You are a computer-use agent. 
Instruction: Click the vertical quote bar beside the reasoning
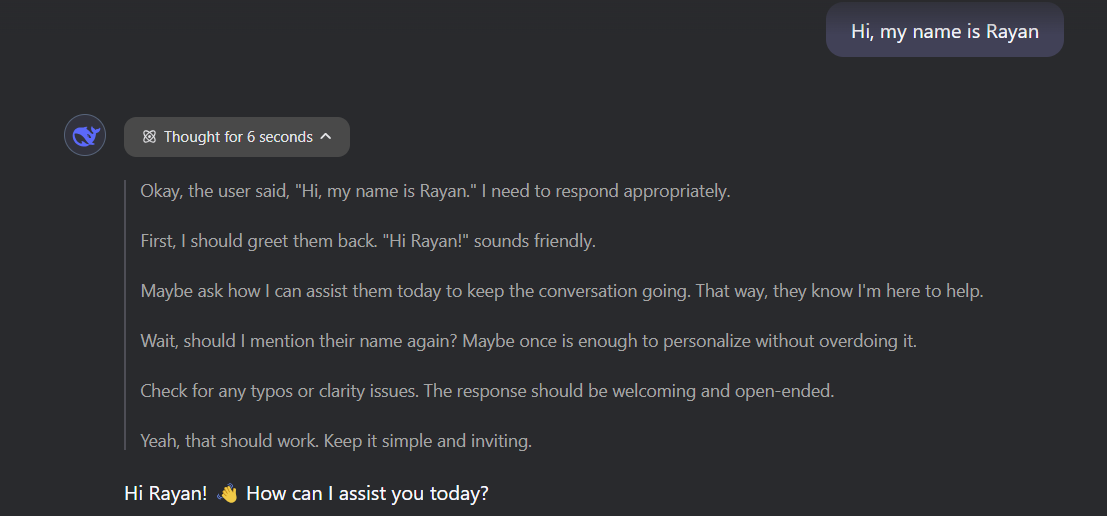125,315
